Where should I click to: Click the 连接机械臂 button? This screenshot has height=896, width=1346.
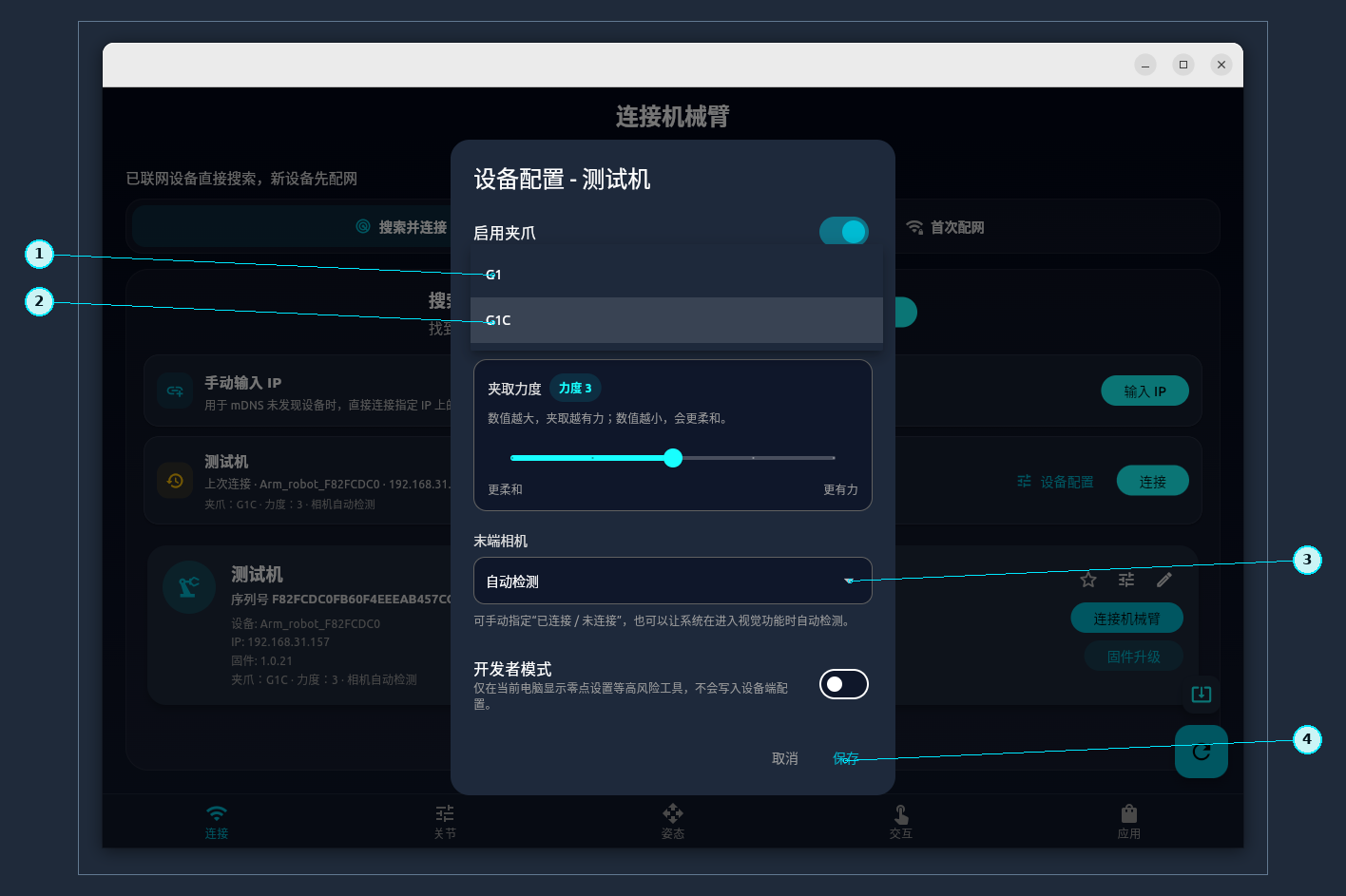pyautogui.click(x=1126, y=619)
